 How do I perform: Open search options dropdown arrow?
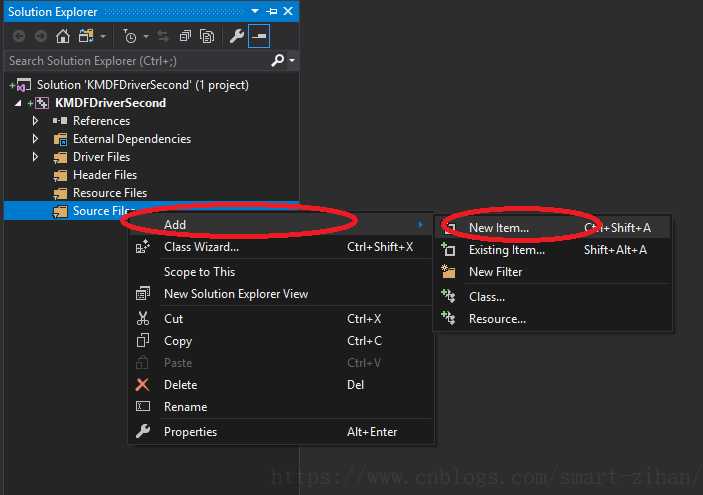coord(292,60)
